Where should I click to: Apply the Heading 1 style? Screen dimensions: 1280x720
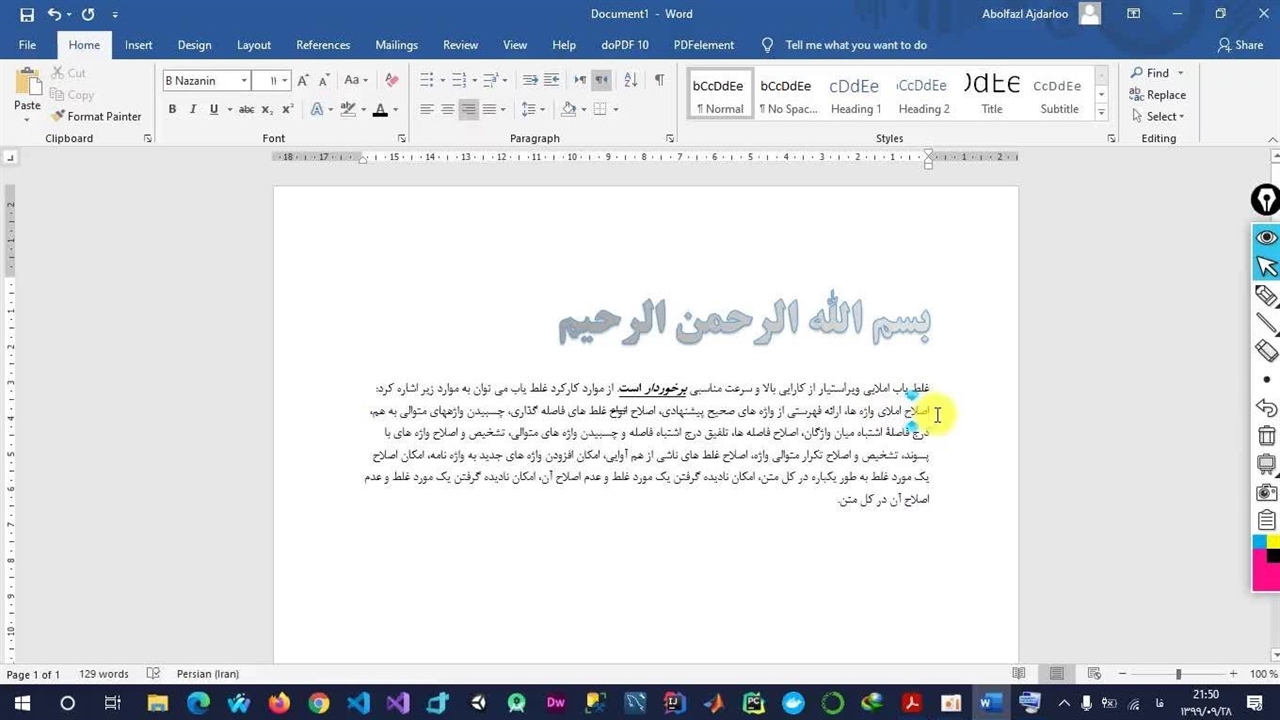pos(855,95)
